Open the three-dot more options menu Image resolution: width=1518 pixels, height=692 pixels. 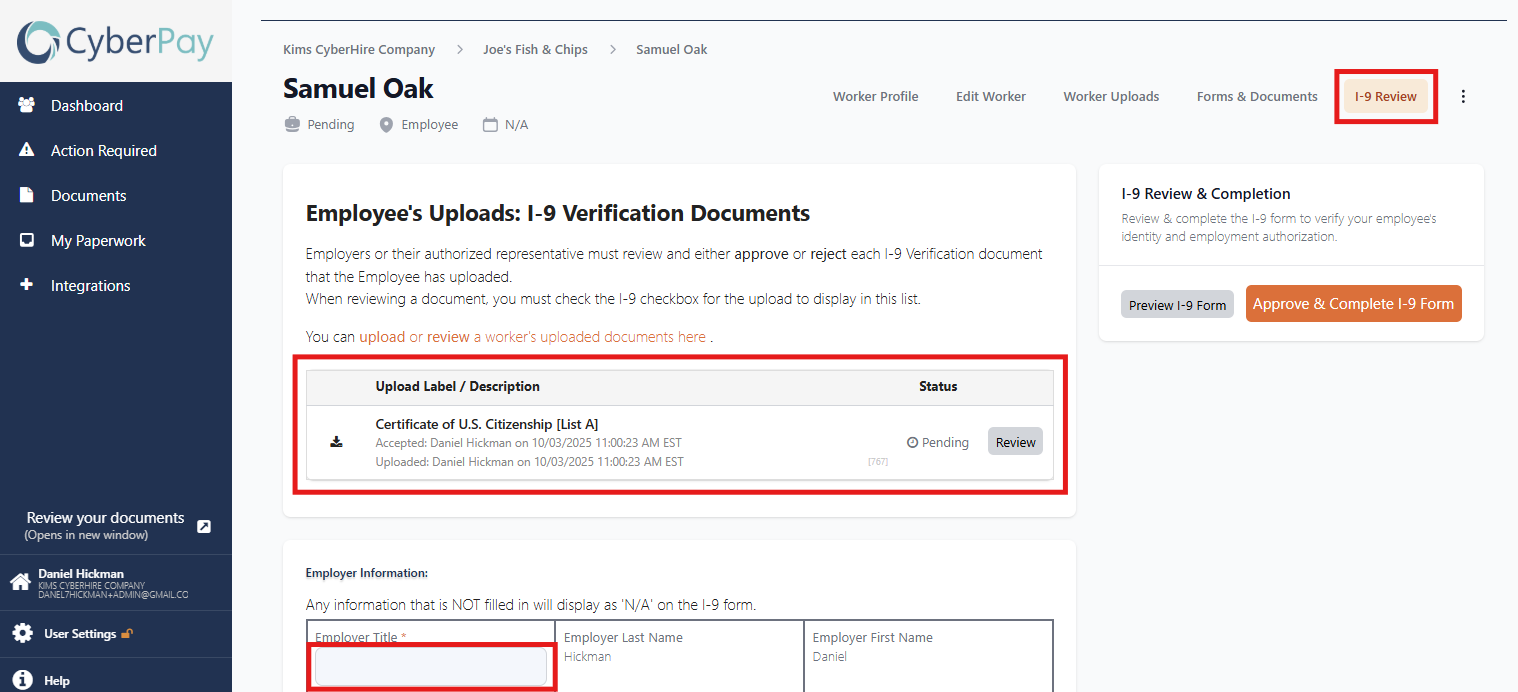point(1463,97)
